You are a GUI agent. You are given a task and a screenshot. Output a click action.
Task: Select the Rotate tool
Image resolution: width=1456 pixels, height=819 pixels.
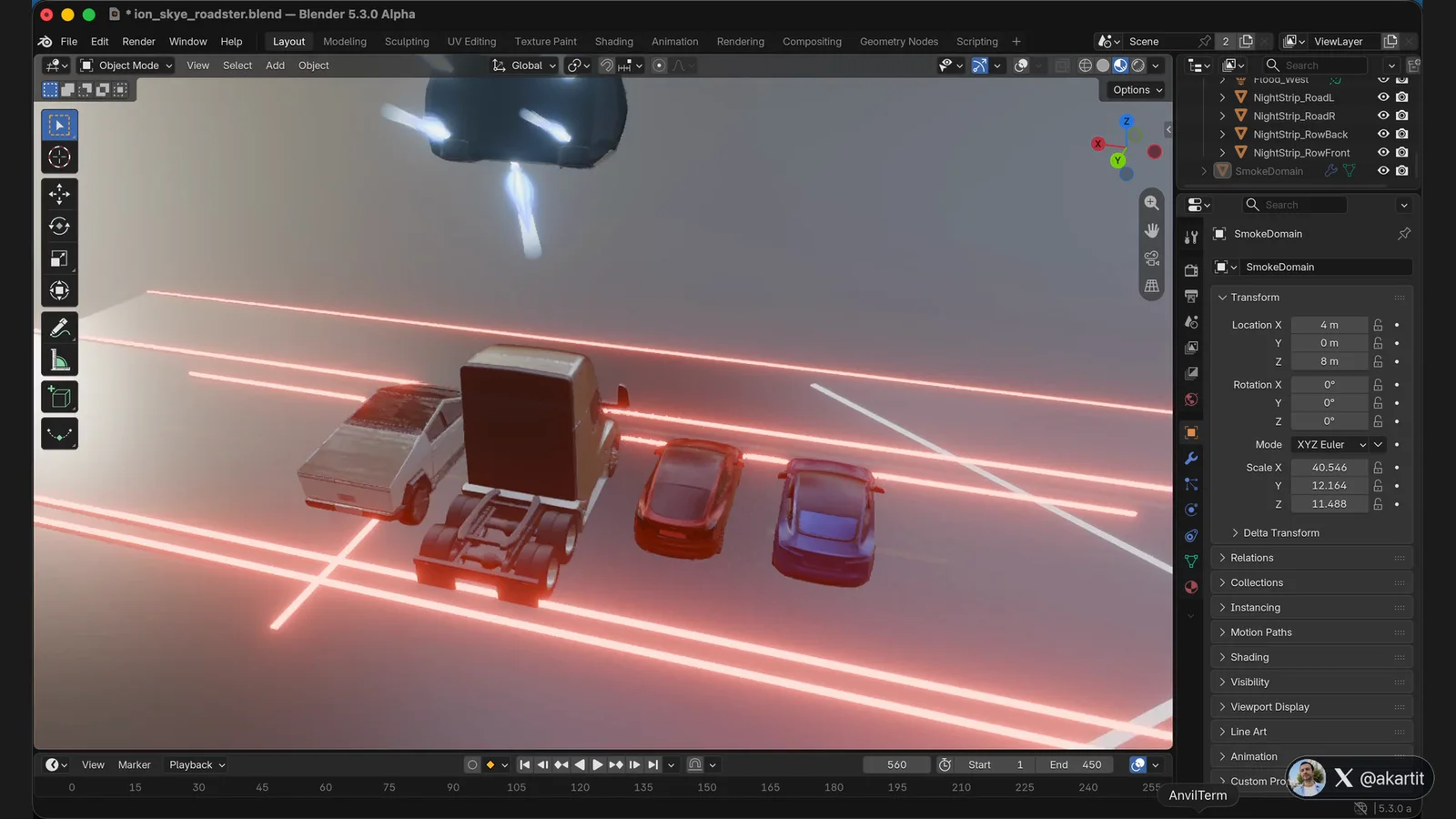pos(59,226)
